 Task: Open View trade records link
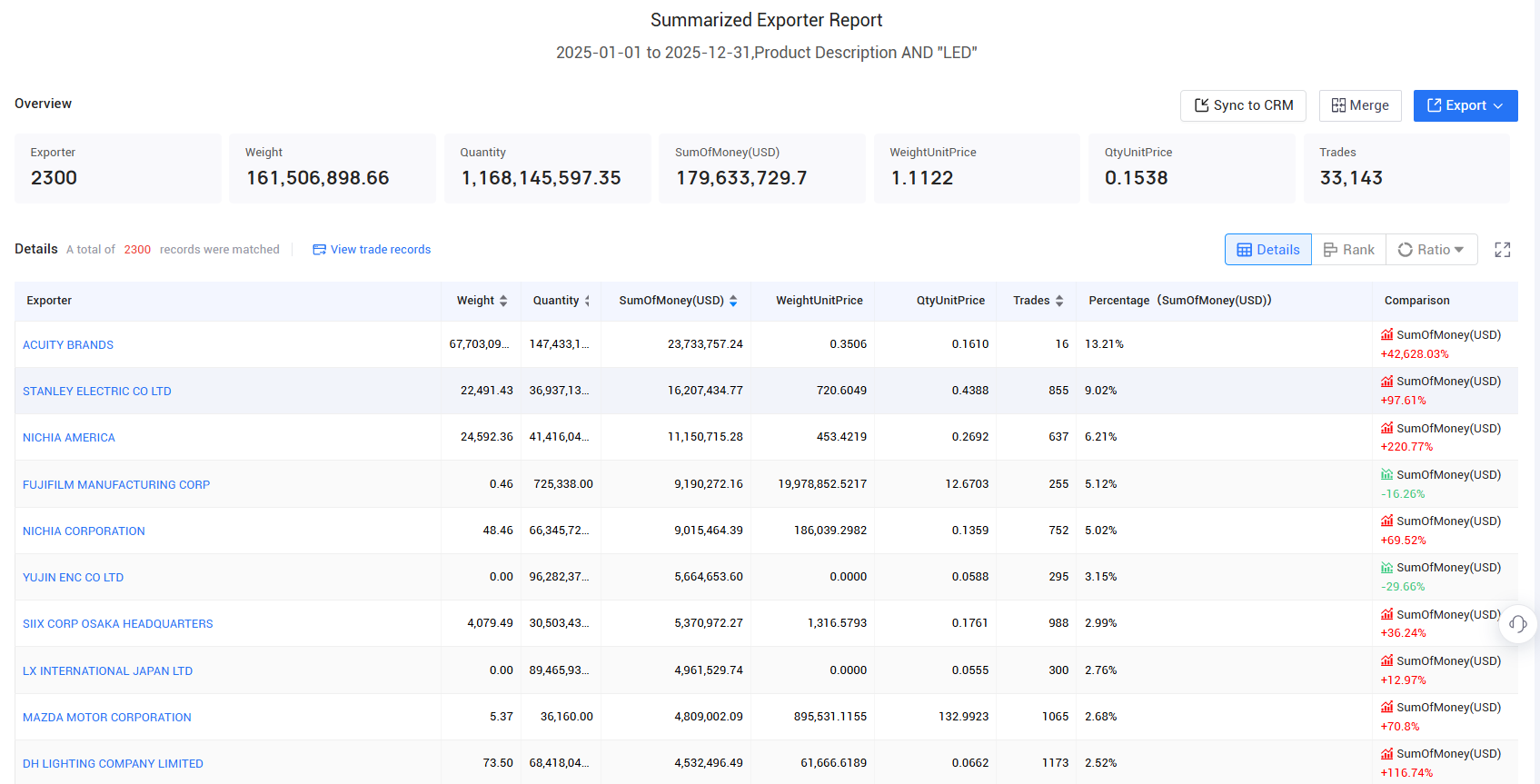372,250
